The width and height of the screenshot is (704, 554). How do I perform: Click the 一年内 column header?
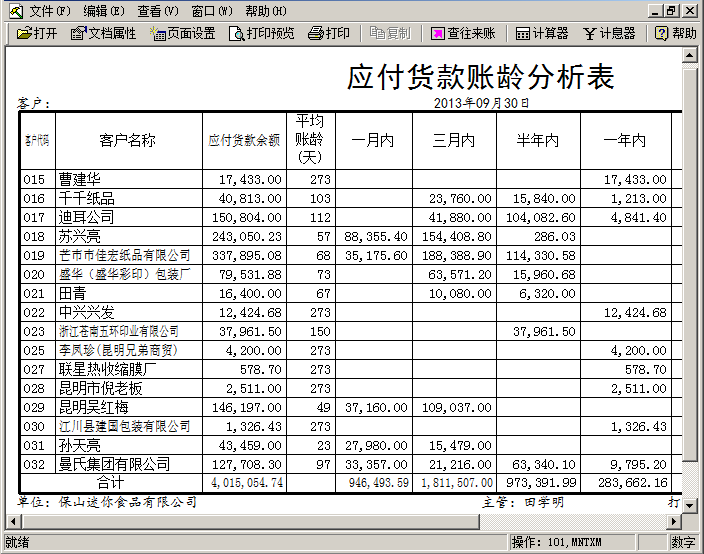coord(625,141)
